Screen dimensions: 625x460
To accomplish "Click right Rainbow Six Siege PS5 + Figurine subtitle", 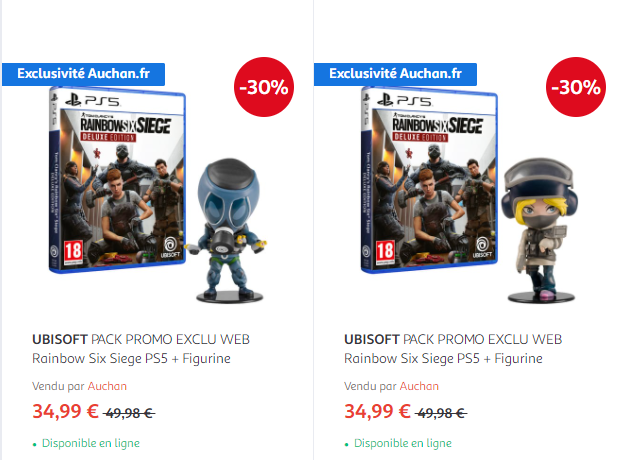I will coord(443,359).
